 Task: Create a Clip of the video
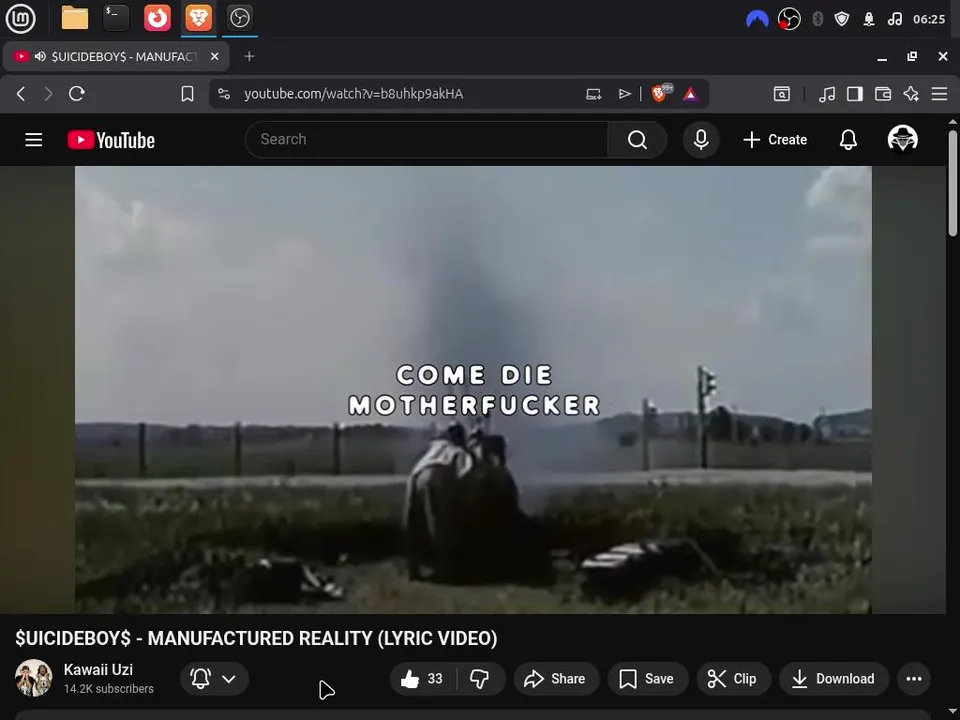click(x=732, y=678)
